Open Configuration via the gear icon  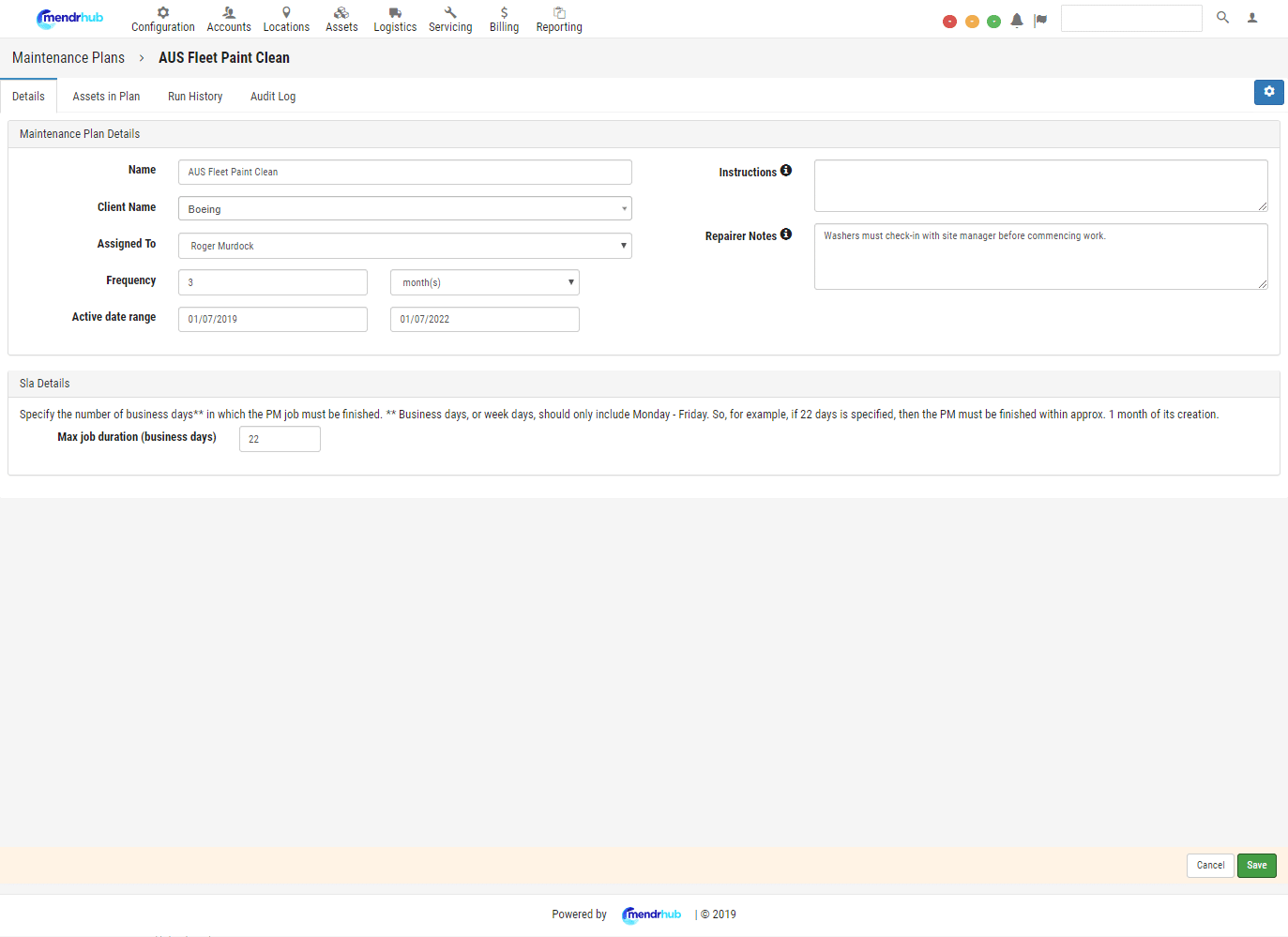click(x=162, y=14)
